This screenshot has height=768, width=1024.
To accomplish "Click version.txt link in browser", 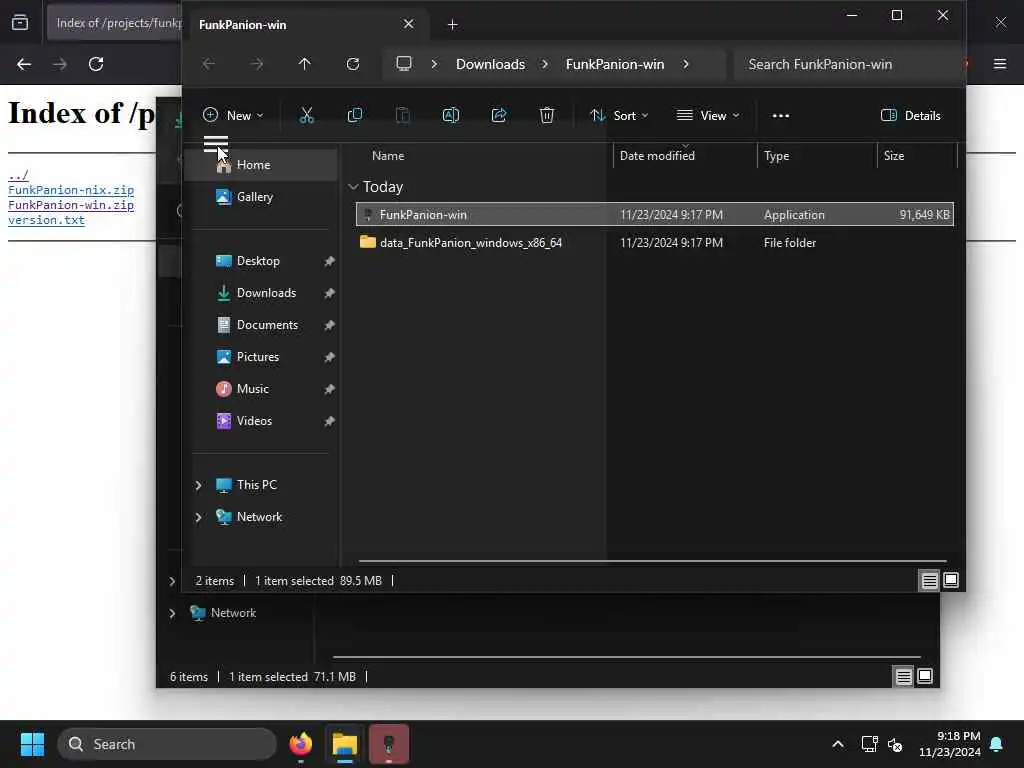I will (46, 220).
